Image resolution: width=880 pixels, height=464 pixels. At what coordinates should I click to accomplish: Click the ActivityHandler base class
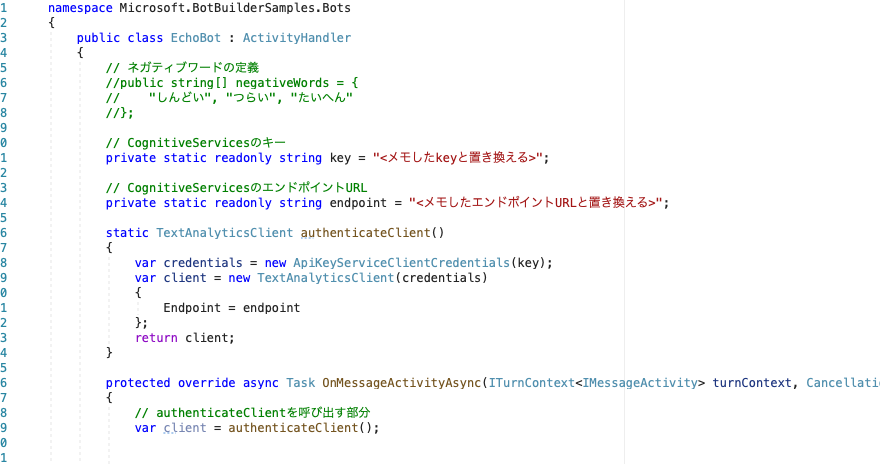(x=297, y=38)
